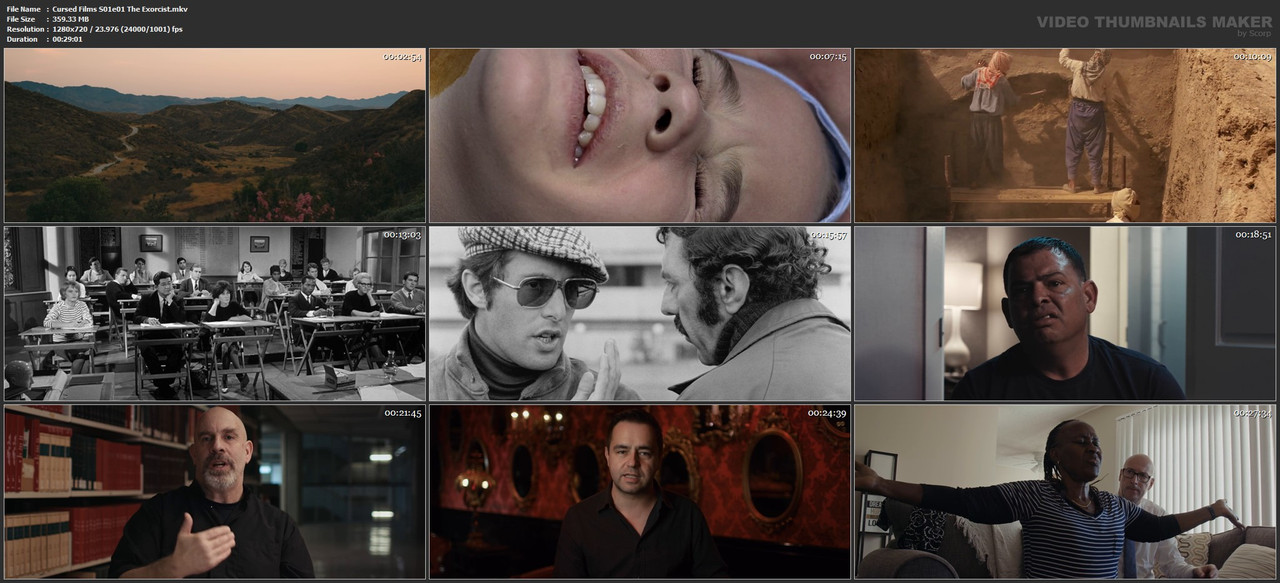
Task: Click the "File Name" label
Action: [23, 9]
